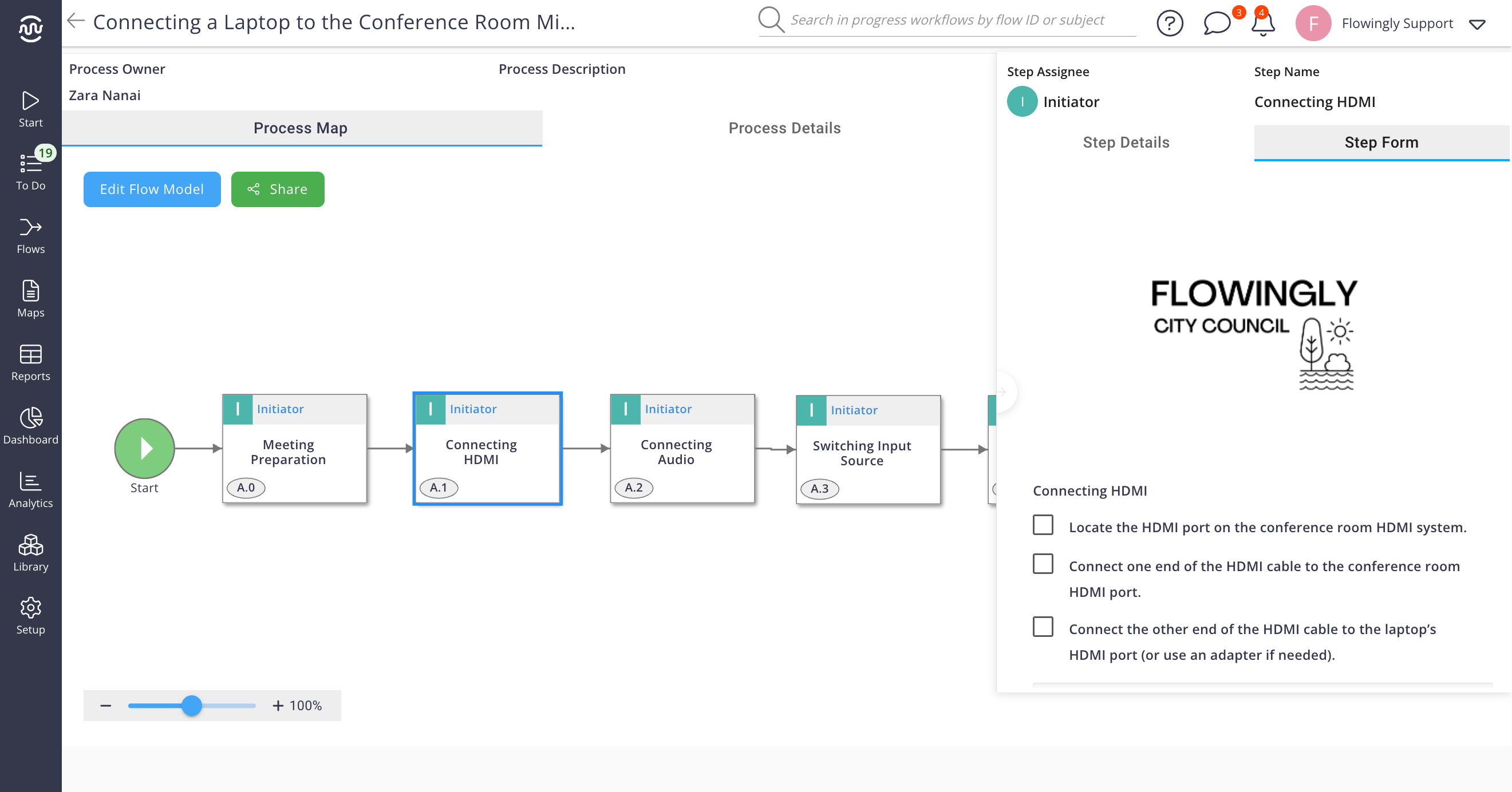Click the zoom slider handle
Screen dimensions: 1512x792
tap(191, 705)
